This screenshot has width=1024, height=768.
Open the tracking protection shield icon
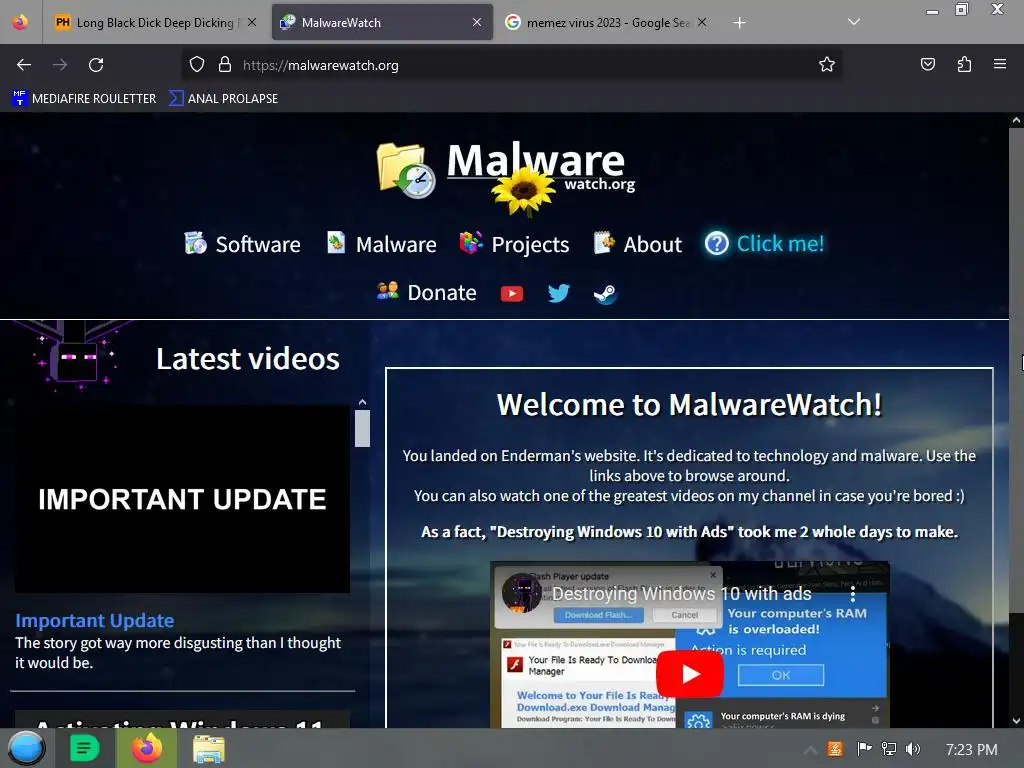click(197, 65)
